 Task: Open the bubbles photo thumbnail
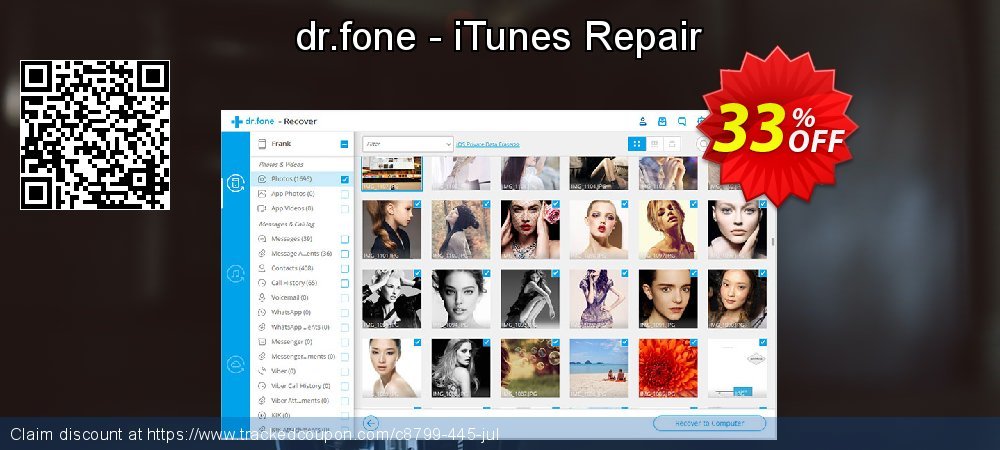coord(530,368)
